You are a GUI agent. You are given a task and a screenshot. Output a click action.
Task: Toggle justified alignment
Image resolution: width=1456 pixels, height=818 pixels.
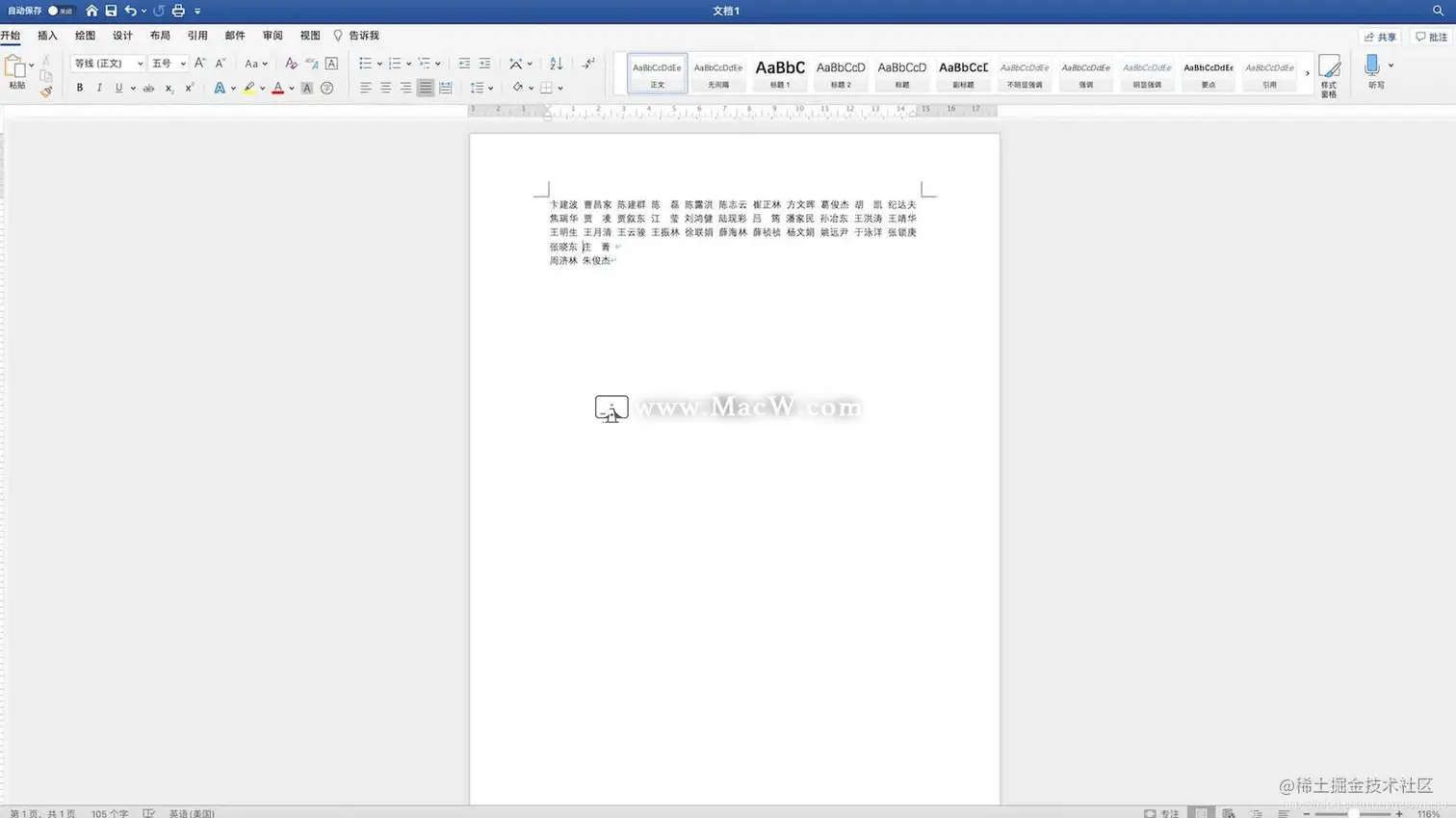(426, 88)
